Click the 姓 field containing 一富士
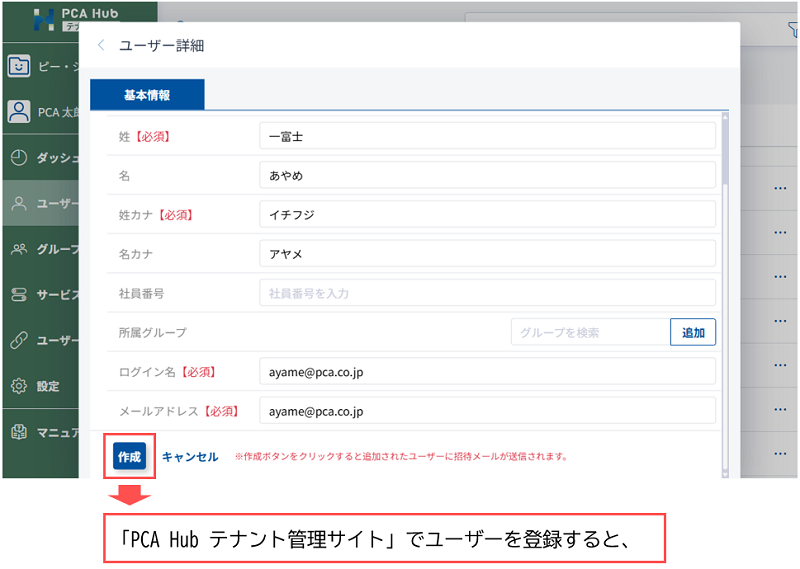This screenshot has width=800, height=569. [487, 136]
